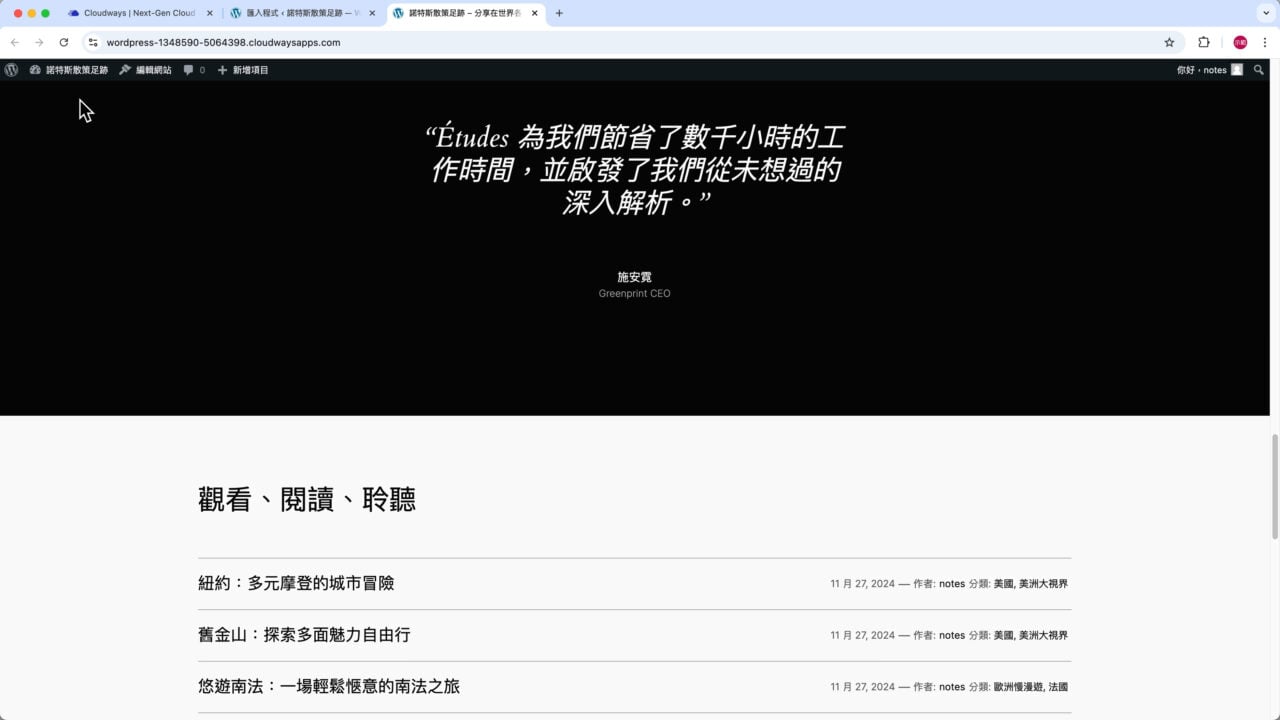This screenshot has height=720, width=1280.
Task: View site information icon in address bar
Action: [x=93, y=43]
